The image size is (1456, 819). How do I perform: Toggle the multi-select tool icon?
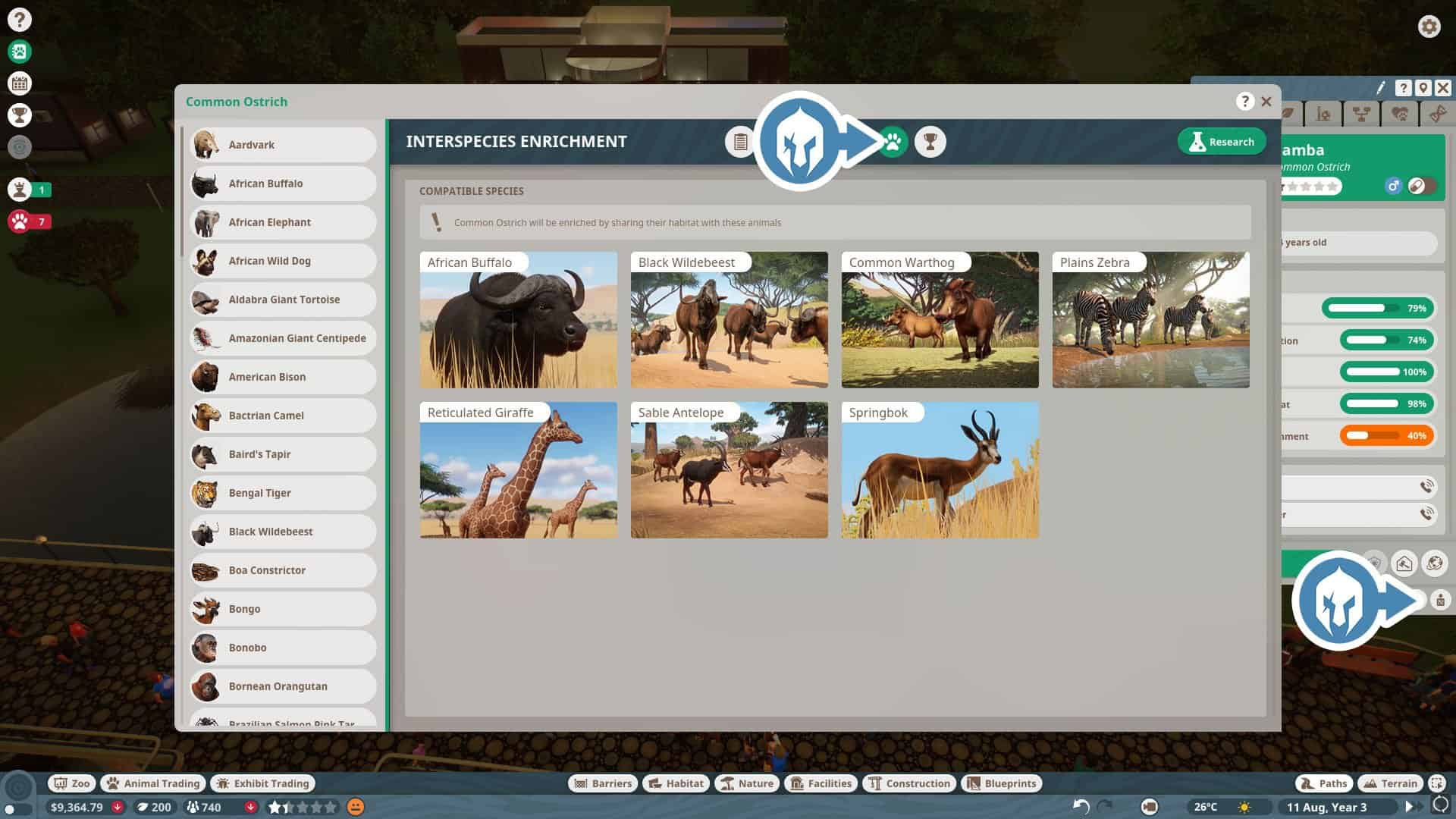1437,783
